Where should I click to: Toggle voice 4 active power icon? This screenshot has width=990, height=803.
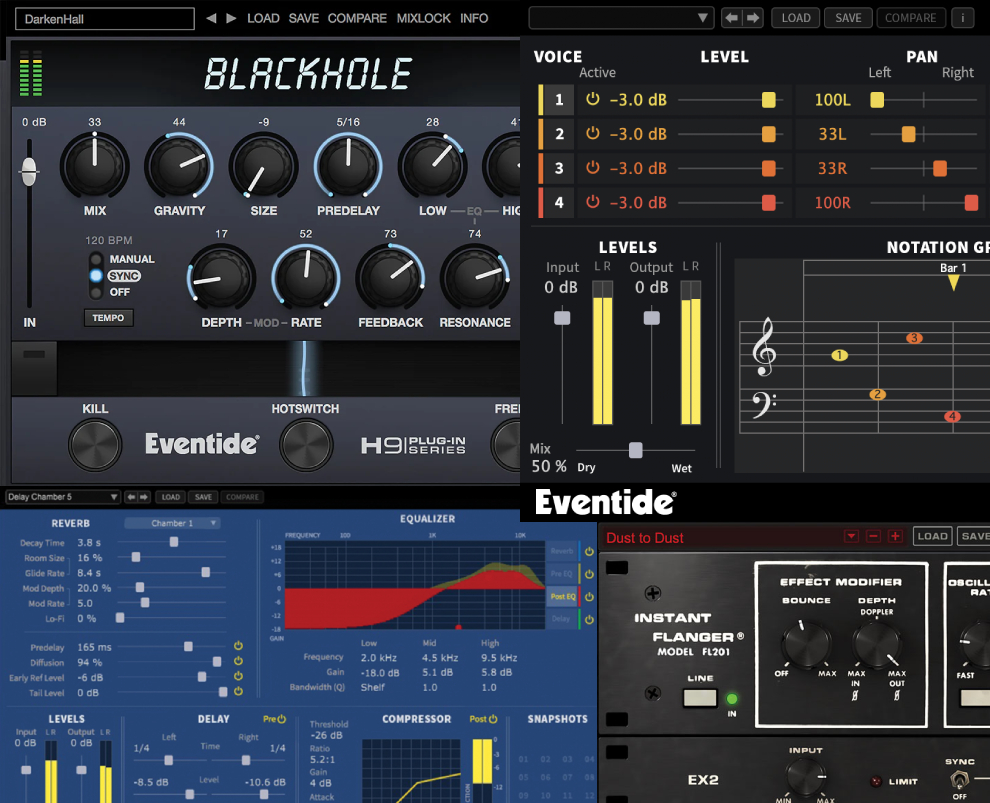pos(592,201)
